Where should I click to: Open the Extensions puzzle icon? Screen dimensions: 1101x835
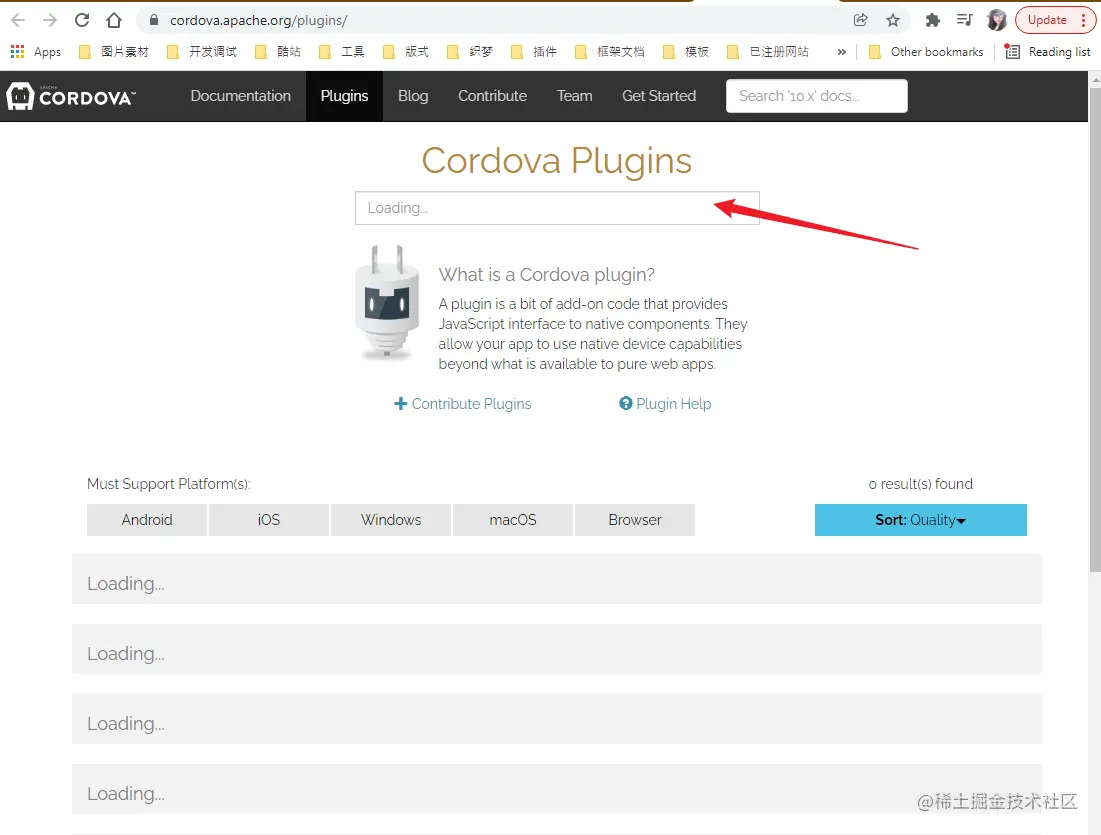932,20
